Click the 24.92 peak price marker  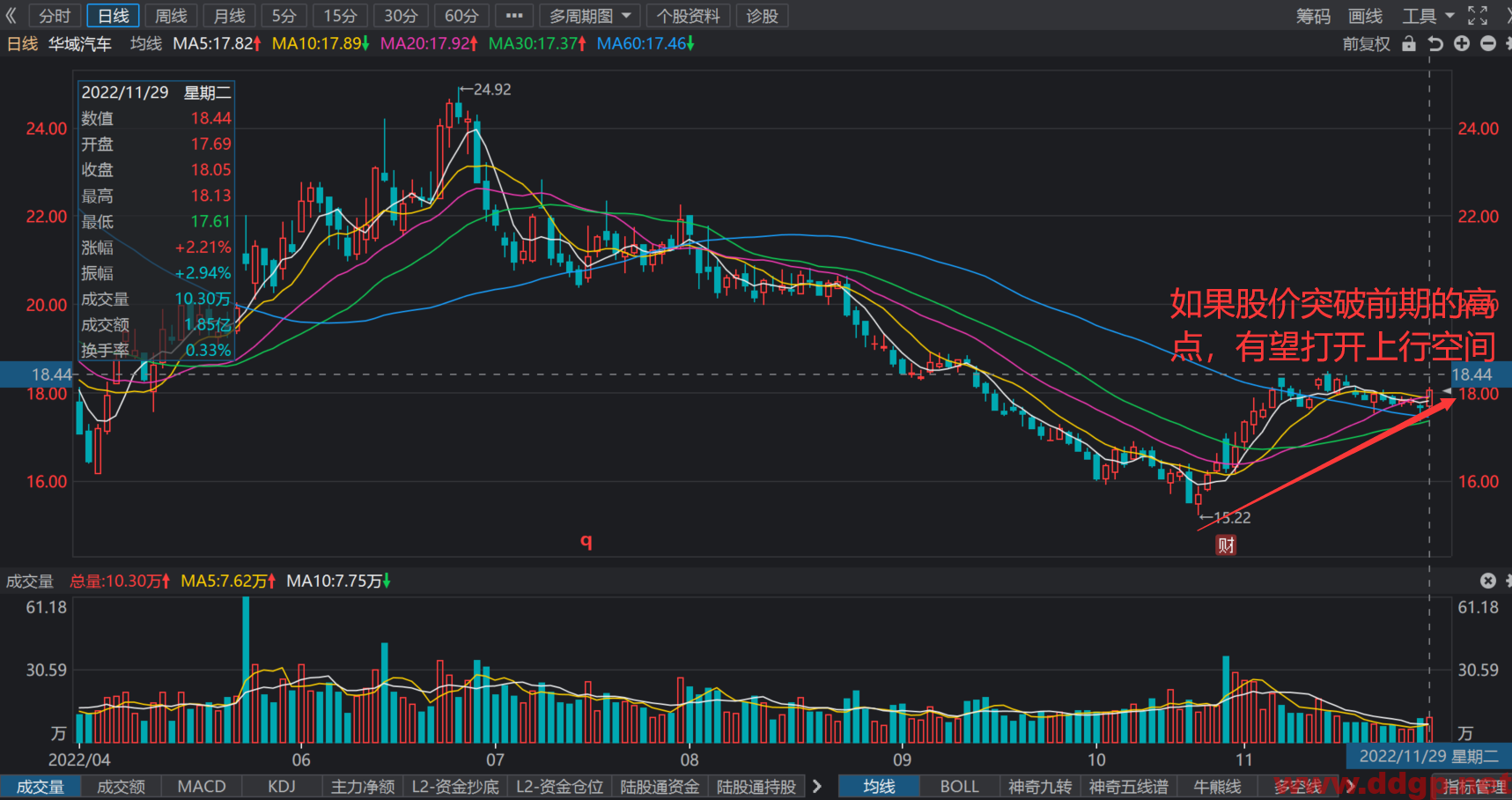click(x=485, y=90)
